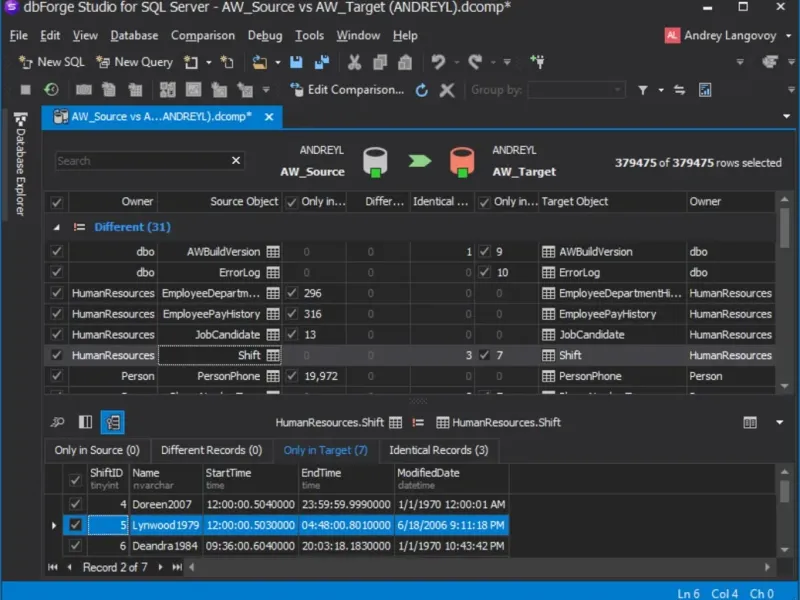800x600 pixels.
Task: Click the Save icon in the toolbar
Action: tap(297, 62)
